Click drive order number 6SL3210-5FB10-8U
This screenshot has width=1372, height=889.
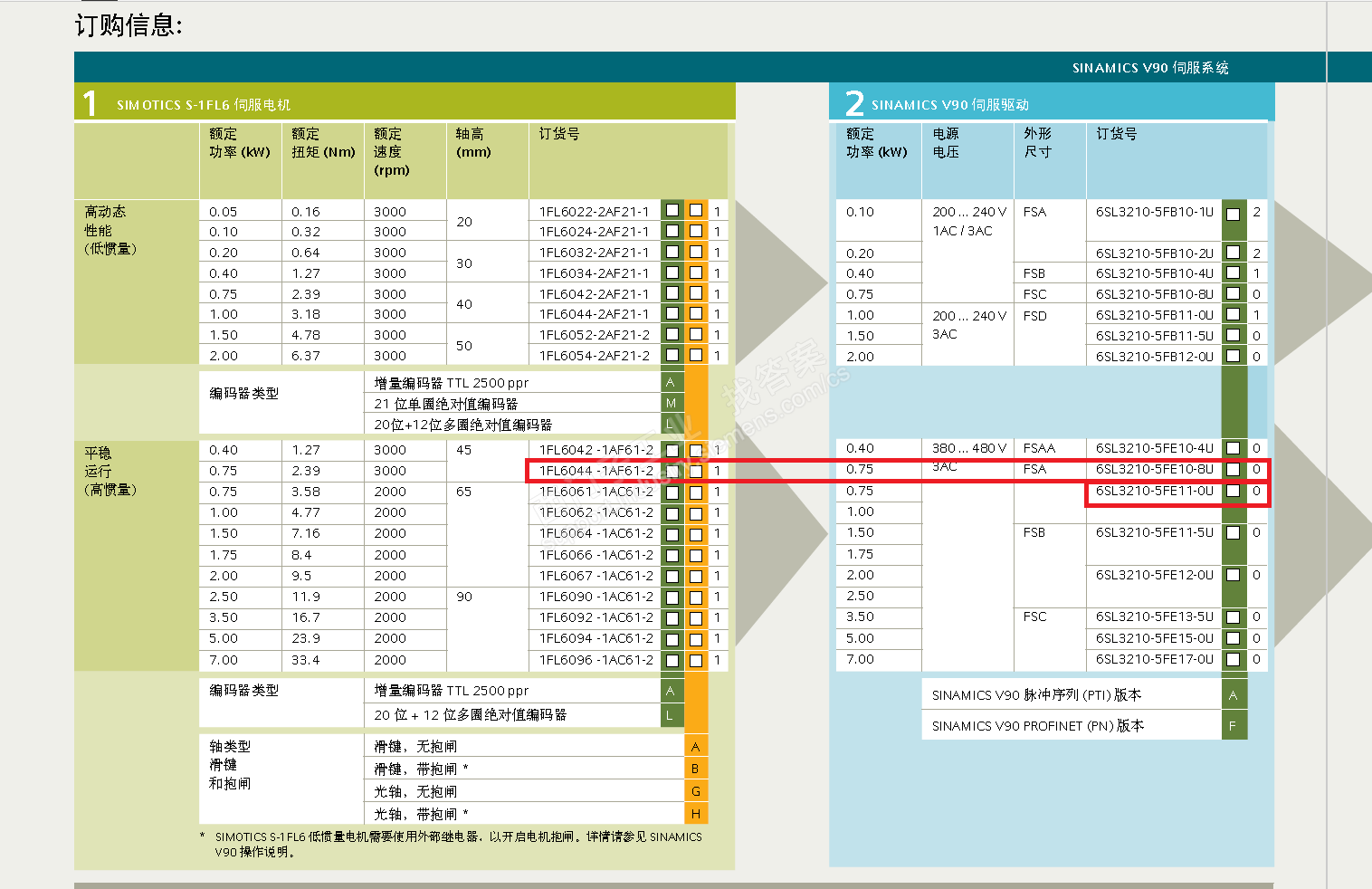1155,294
